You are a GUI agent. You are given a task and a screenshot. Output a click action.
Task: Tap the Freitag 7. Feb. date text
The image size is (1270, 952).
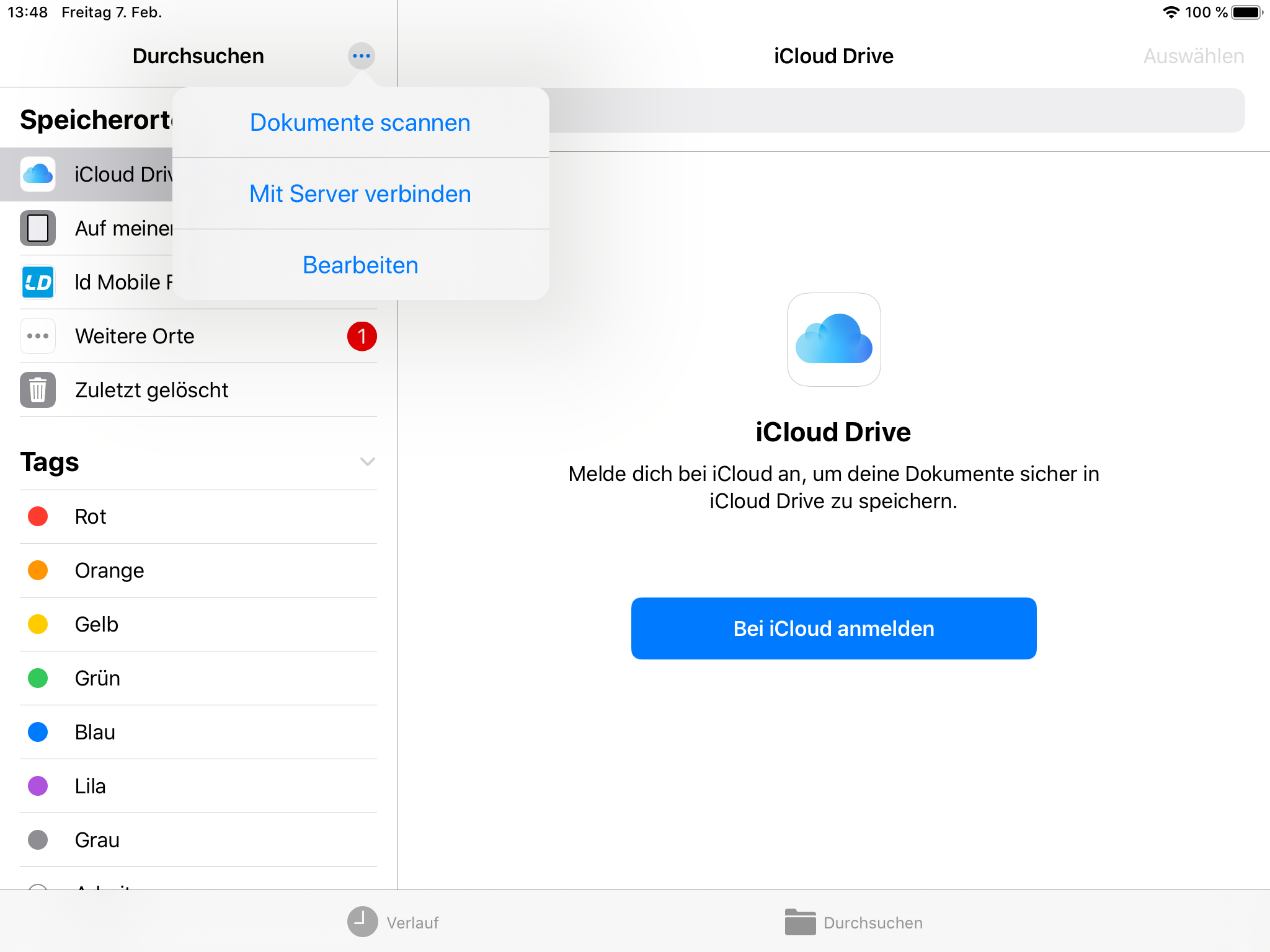pyautogui.click(x=112, y=12)
